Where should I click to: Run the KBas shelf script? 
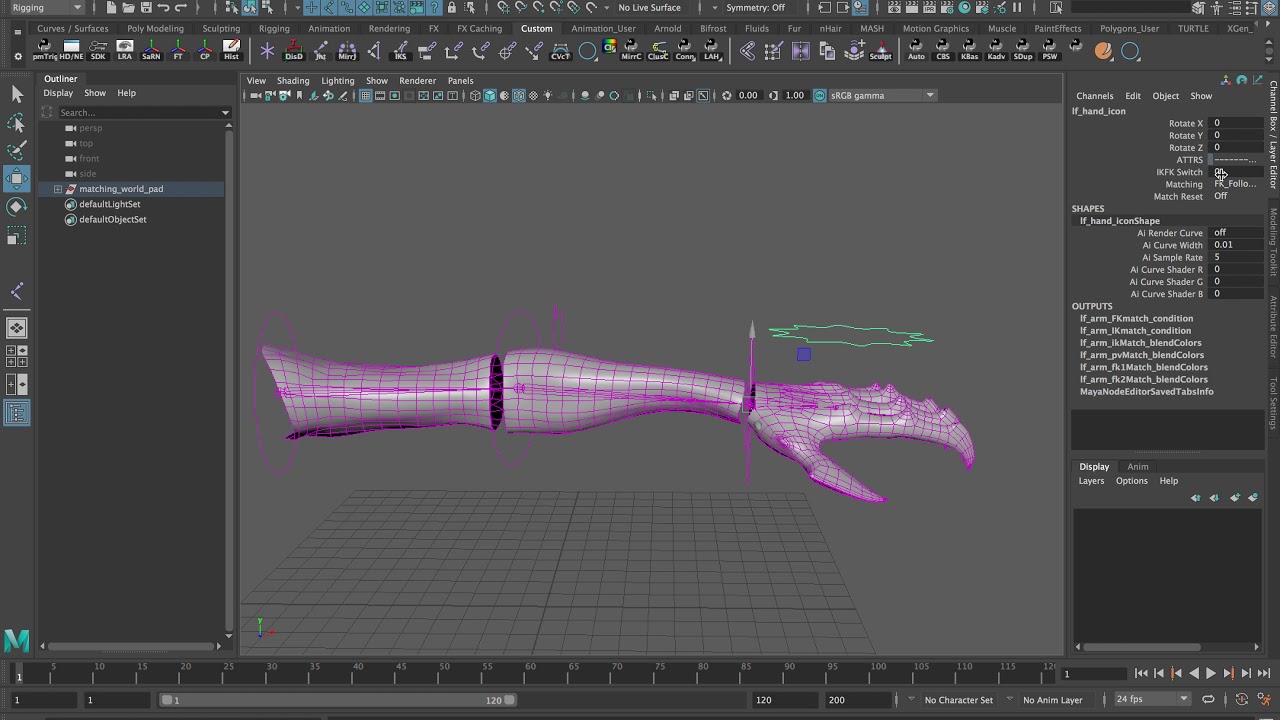click(x=969, y=51)
